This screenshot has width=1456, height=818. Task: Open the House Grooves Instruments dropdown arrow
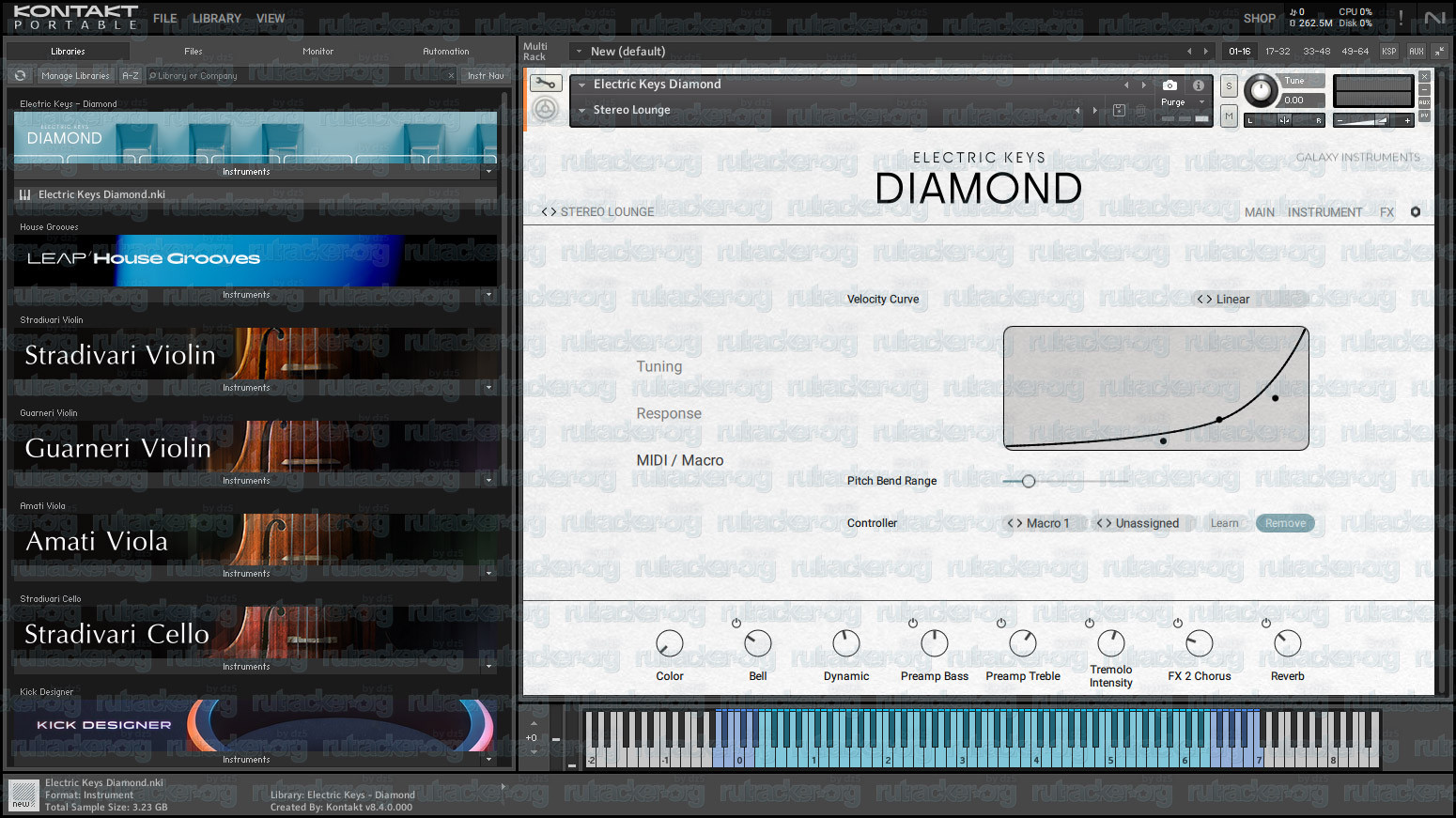[x=488, y=295]
